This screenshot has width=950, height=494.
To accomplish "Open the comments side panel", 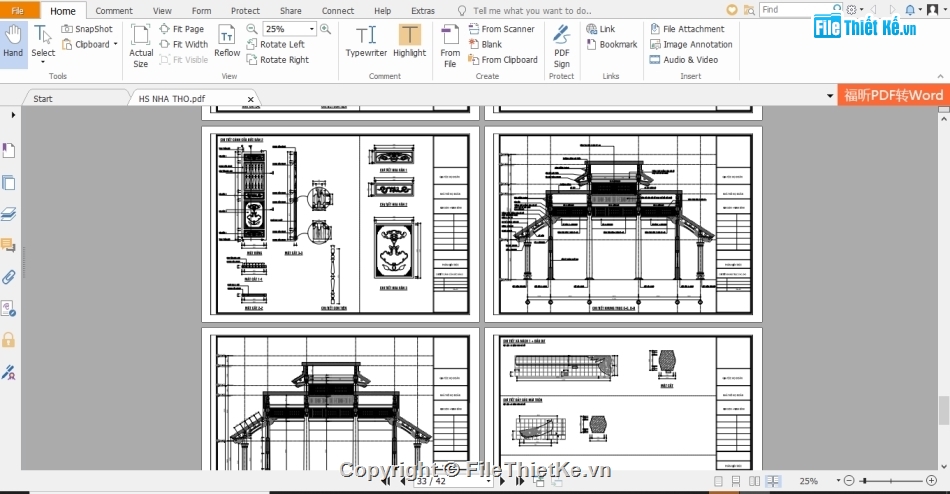I will pyautogui.click(x=8, y=245).
